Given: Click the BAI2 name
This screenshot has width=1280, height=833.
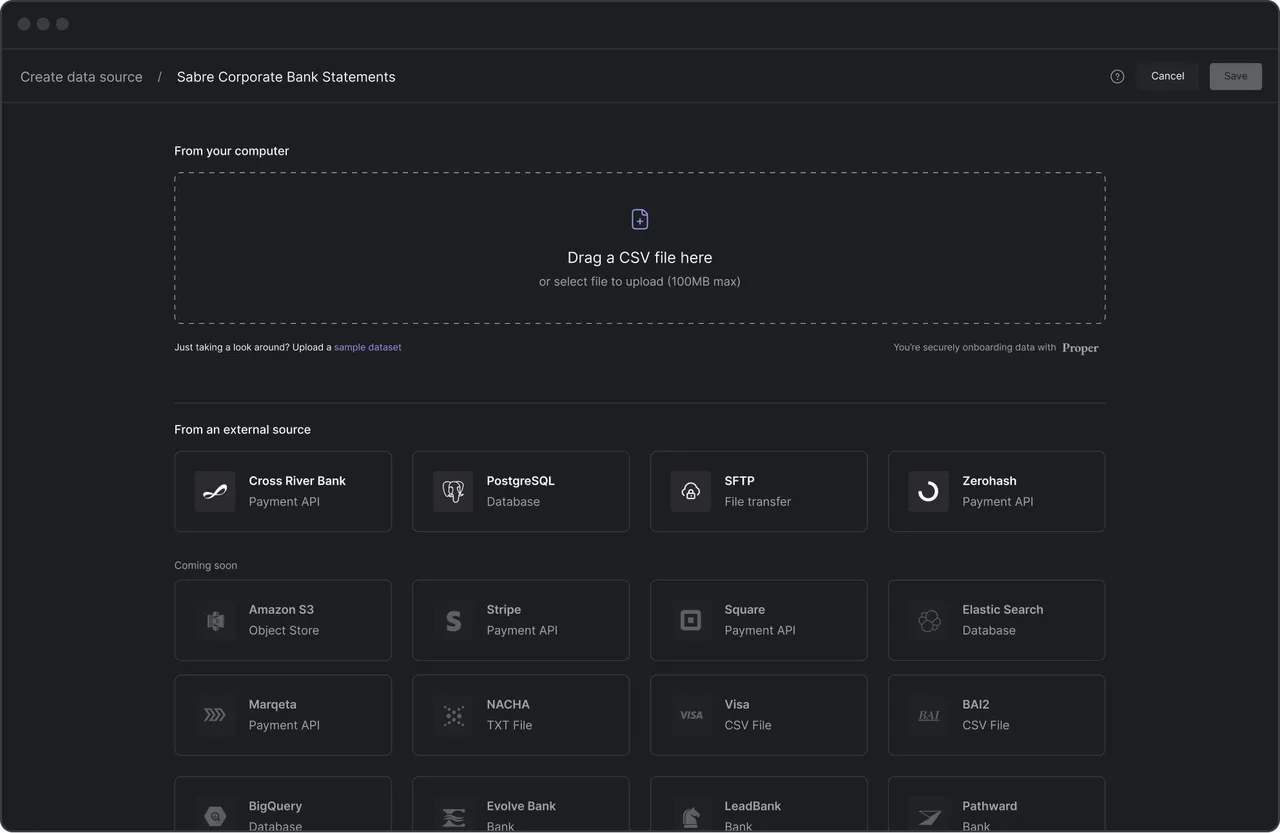Looking at the screenshot, I should (976, 705).
